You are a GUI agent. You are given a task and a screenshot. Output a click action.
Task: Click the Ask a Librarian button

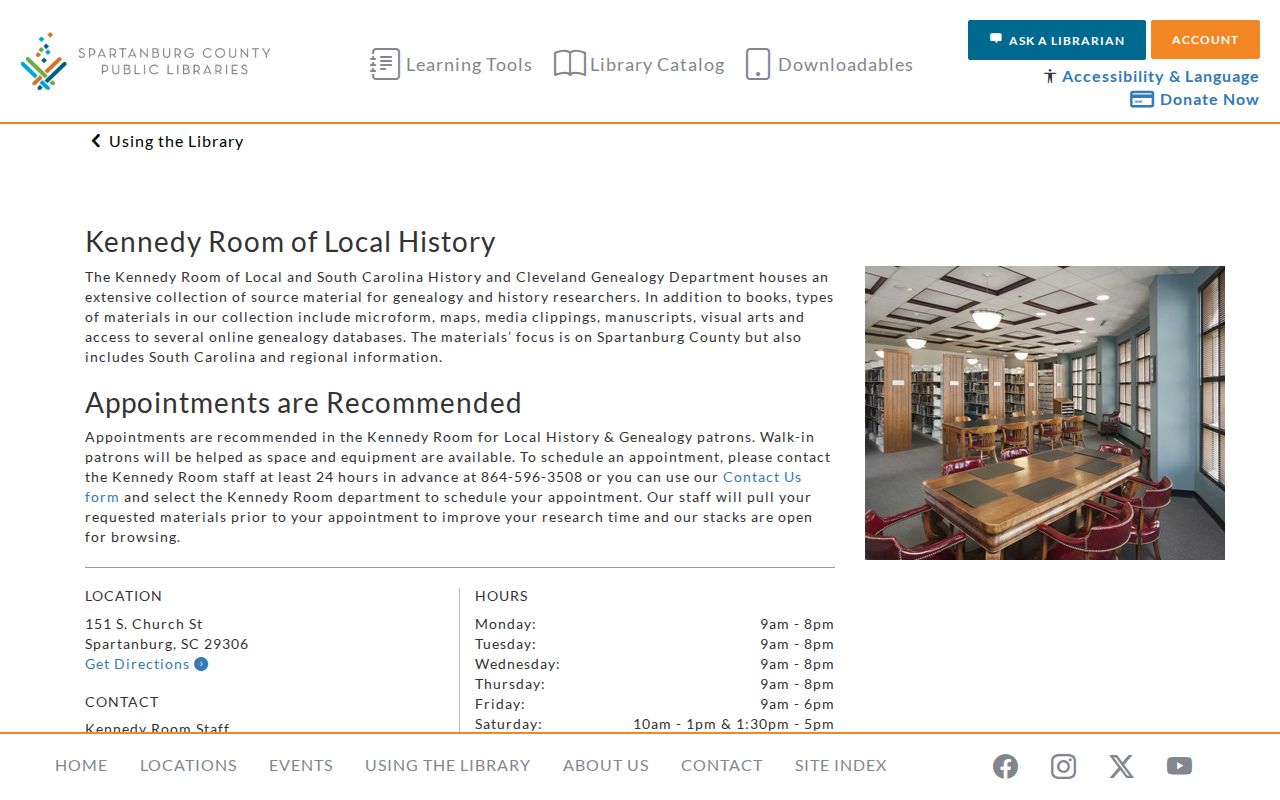1057,40
